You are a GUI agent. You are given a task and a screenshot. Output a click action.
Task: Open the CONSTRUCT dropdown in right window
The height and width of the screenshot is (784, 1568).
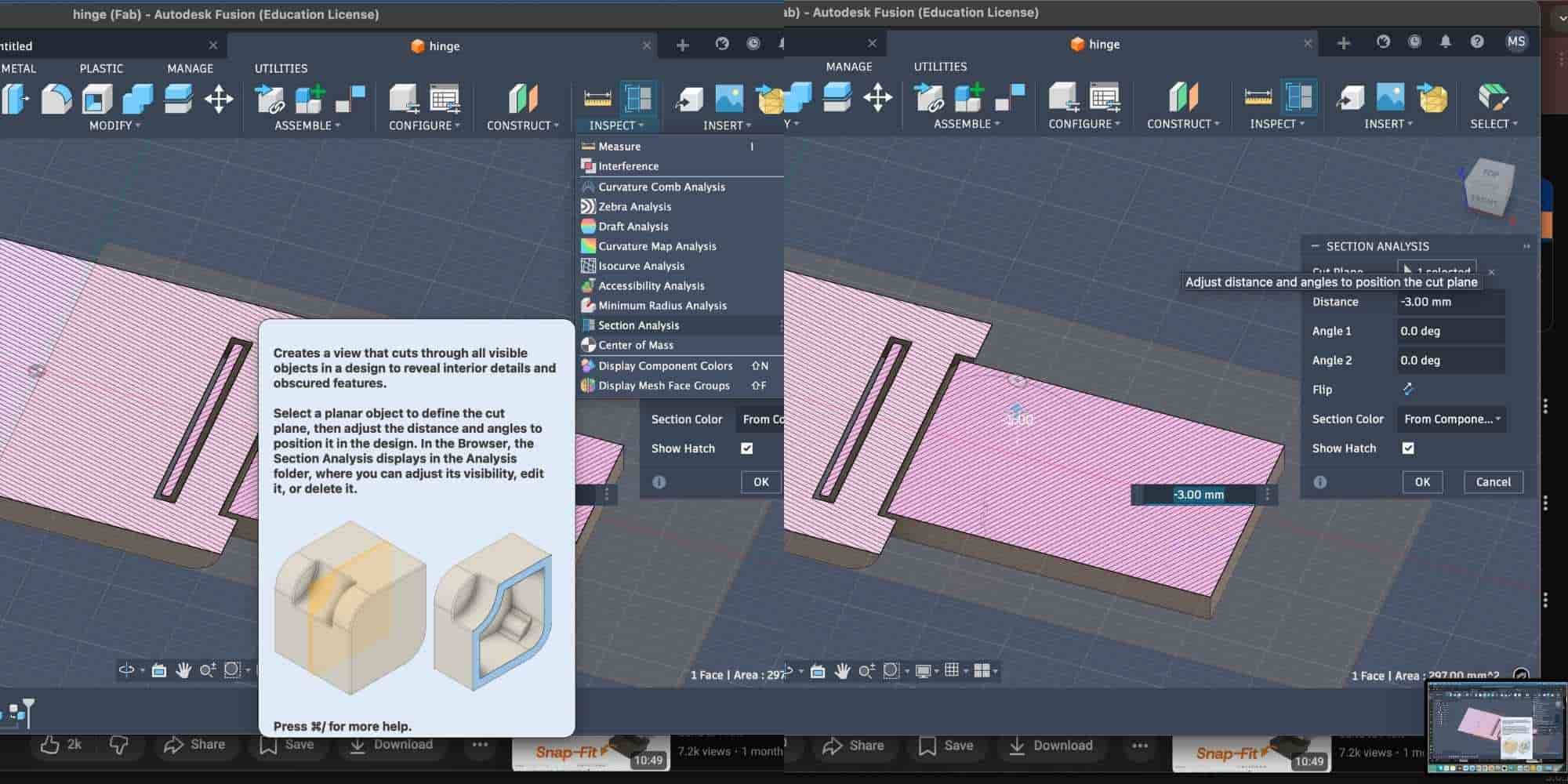click(x=1182, y=124)
